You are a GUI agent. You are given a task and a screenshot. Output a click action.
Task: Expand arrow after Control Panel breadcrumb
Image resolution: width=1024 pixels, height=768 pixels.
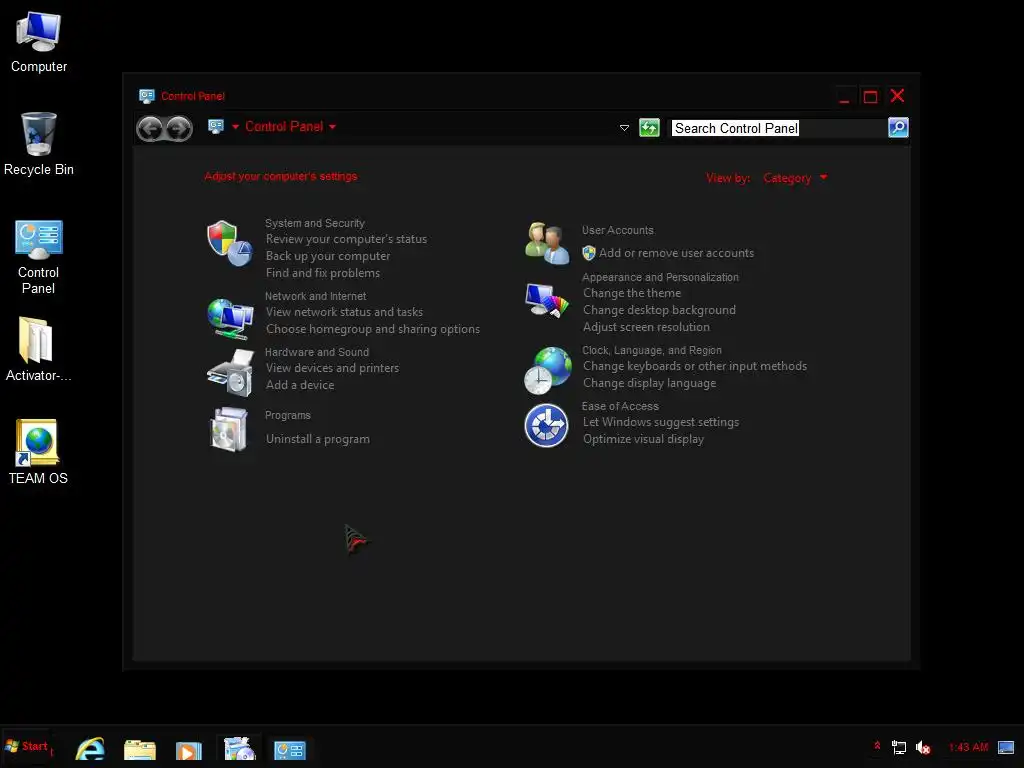point(332,127)
